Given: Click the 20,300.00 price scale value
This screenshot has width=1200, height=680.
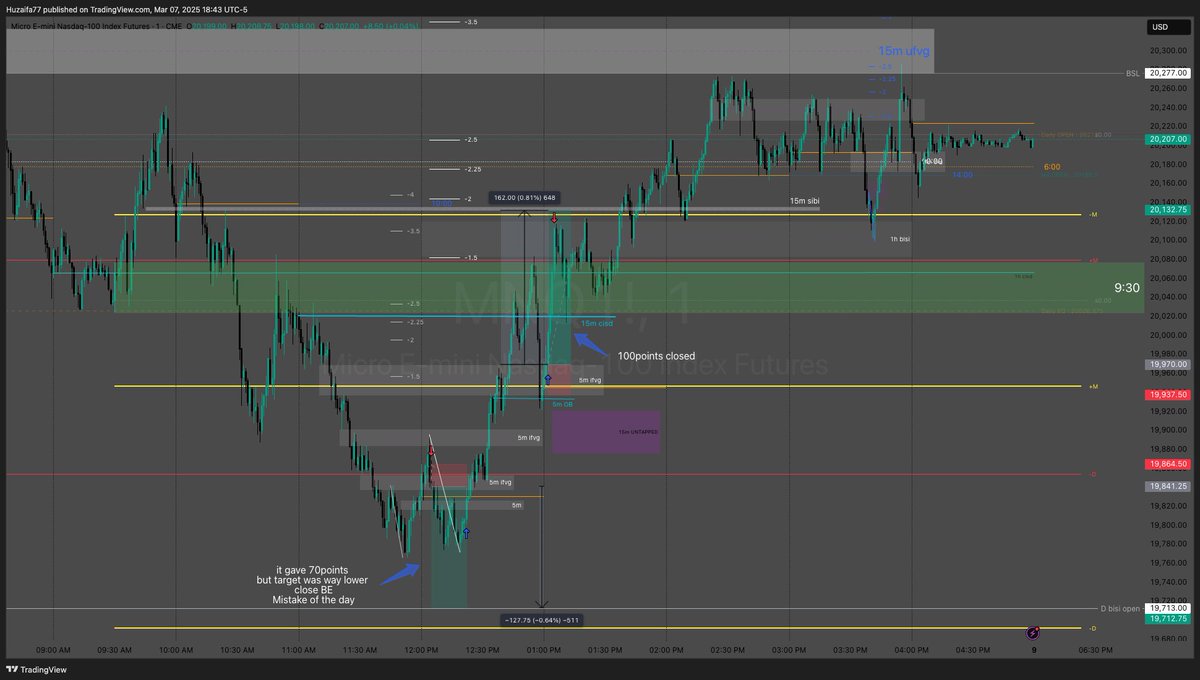Looking at the screenshot, I should coord(1167,51).
